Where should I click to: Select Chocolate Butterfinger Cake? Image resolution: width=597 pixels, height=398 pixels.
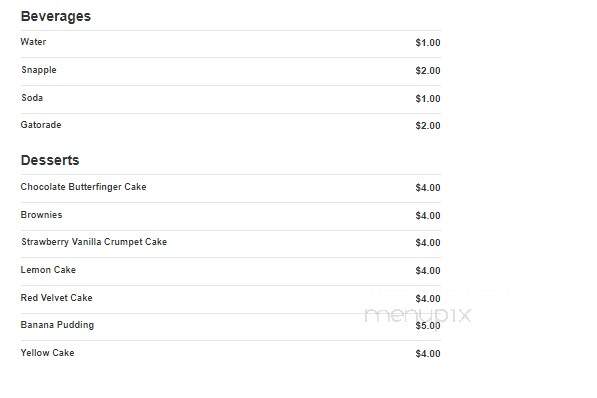pyautogui.click(x=83, y=187)
